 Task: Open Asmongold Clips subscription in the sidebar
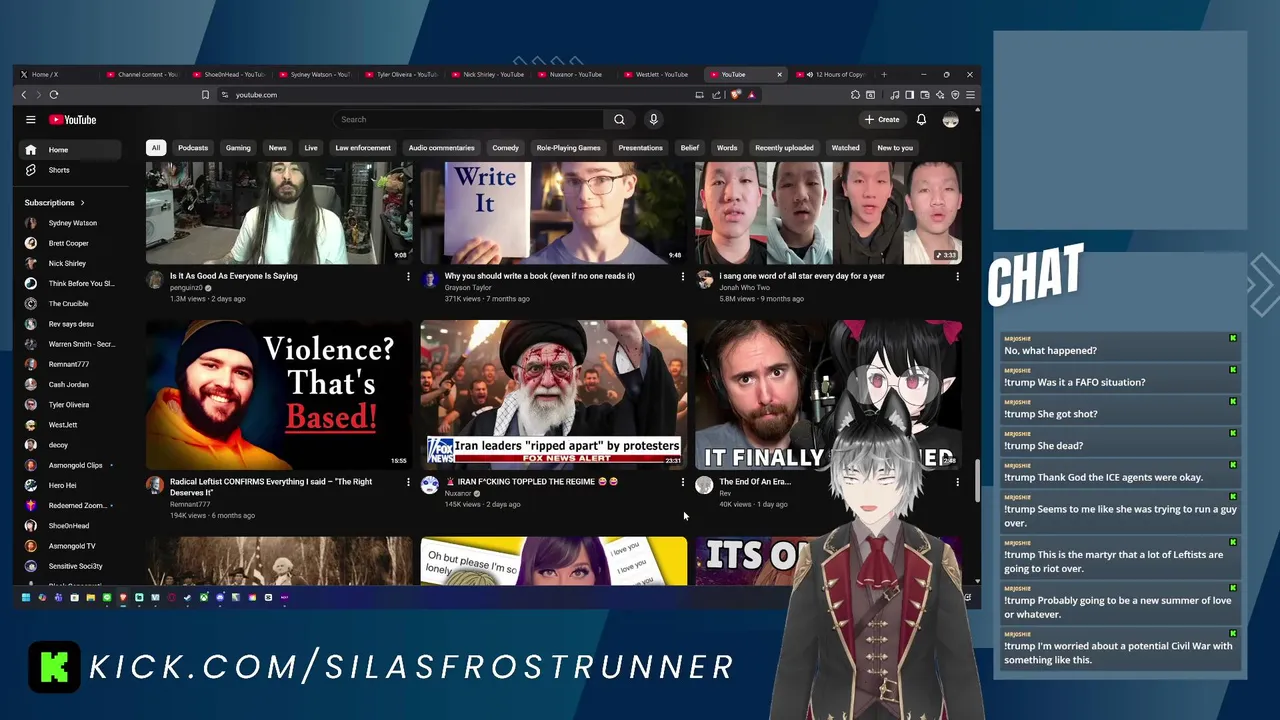(75, 465)
